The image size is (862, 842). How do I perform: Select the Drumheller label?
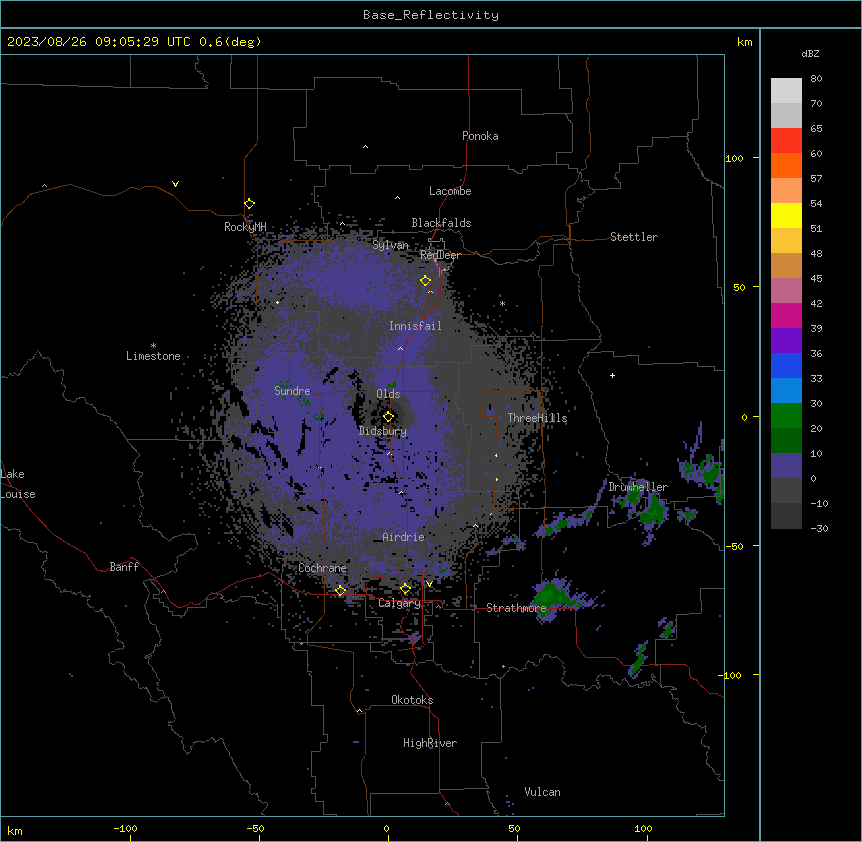click(638, 487)
